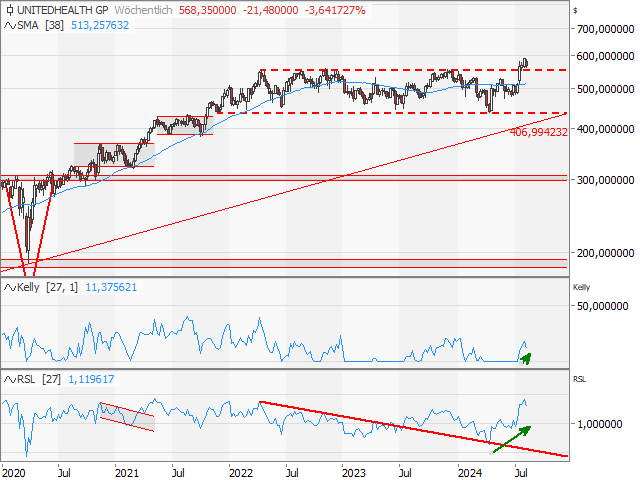Click RSL period [27] label

click(51, 380)
